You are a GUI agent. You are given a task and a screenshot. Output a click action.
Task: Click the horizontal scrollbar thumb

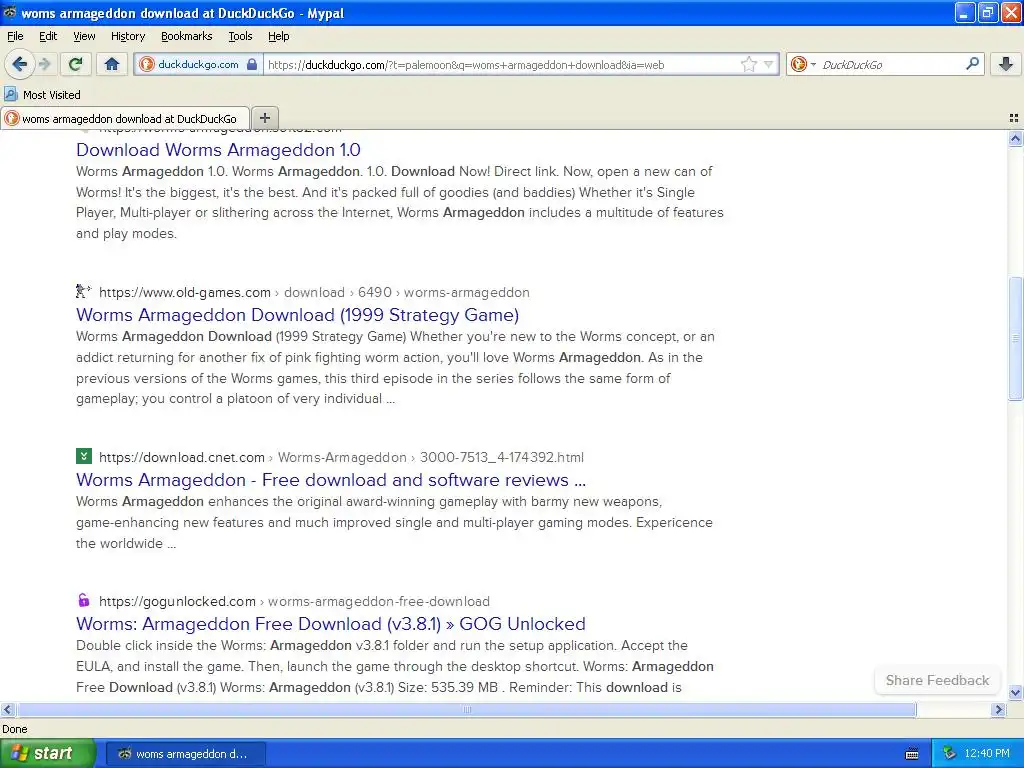pos(466,709)
